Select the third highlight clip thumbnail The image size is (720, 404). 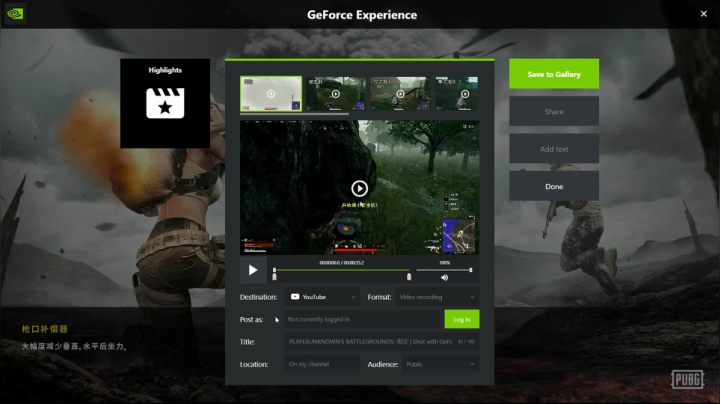(x=400, y=94)
